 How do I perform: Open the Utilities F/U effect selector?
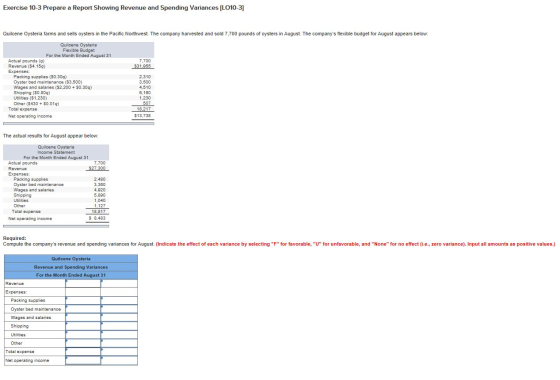pyautogui.click(x=119, y=335)
